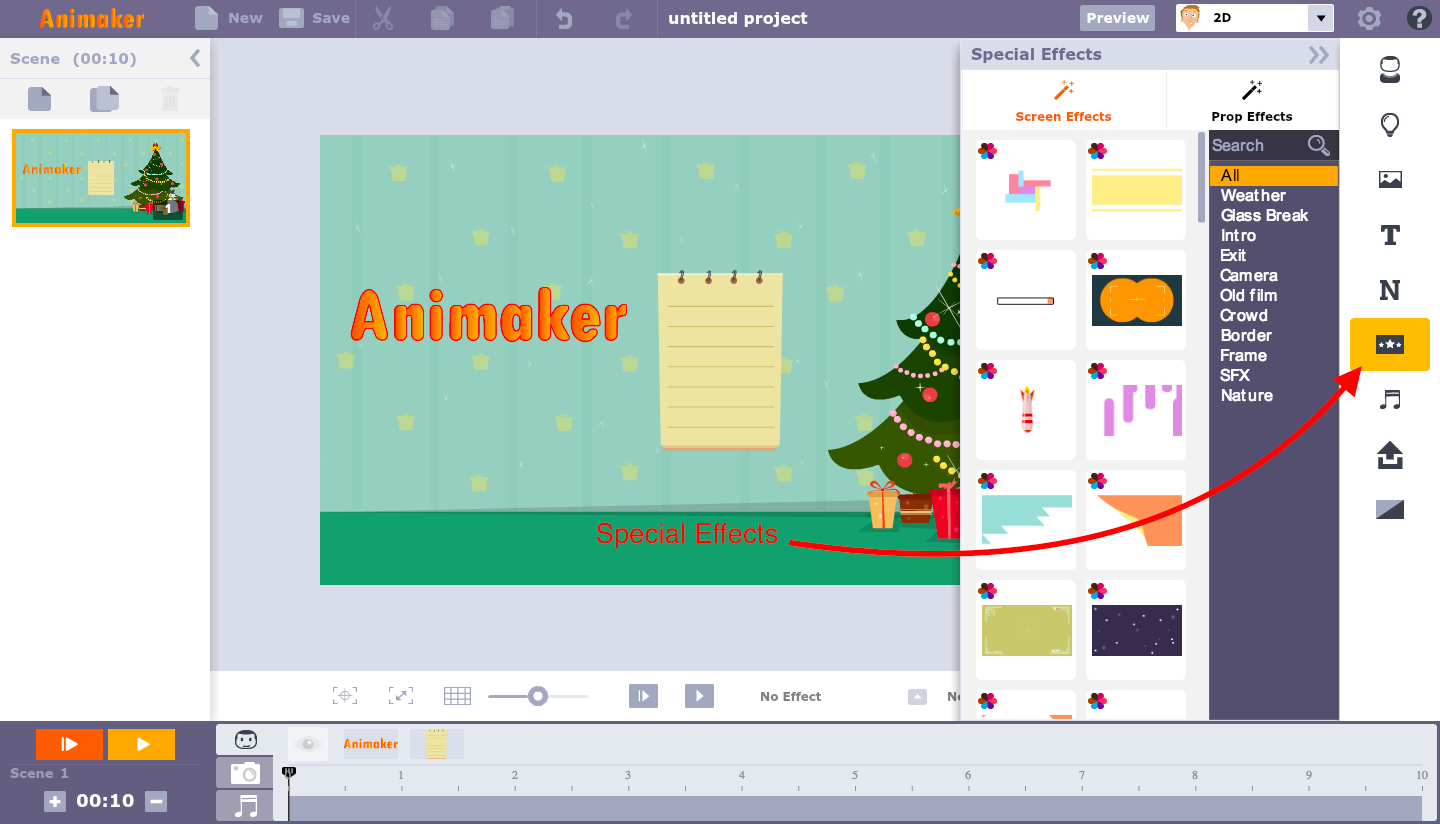Collapse the Scene panel

point(195,58)
